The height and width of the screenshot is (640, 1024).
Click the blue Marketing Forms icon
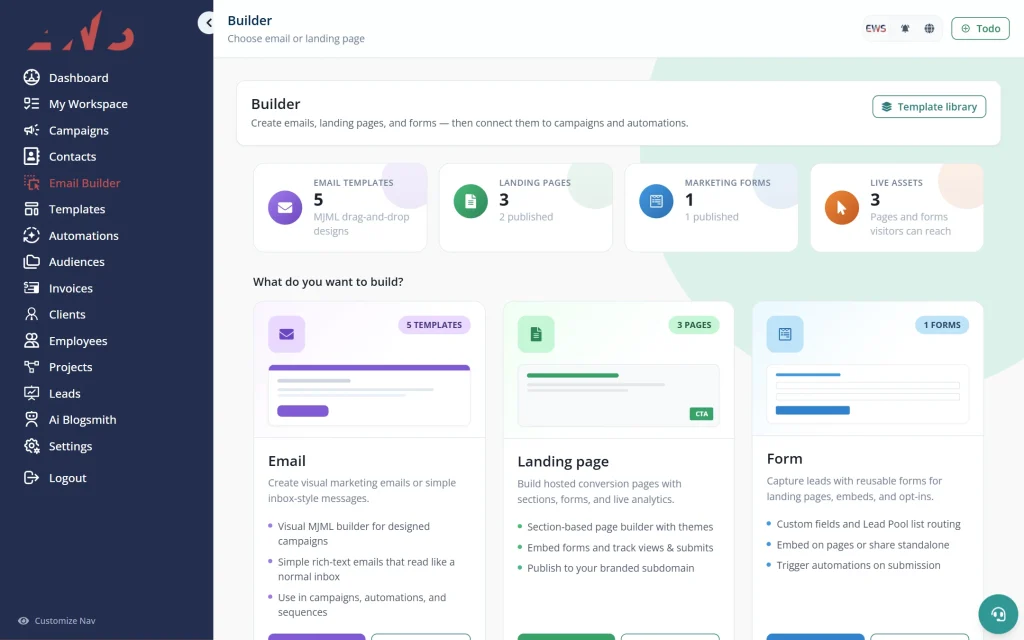point(656,202)
